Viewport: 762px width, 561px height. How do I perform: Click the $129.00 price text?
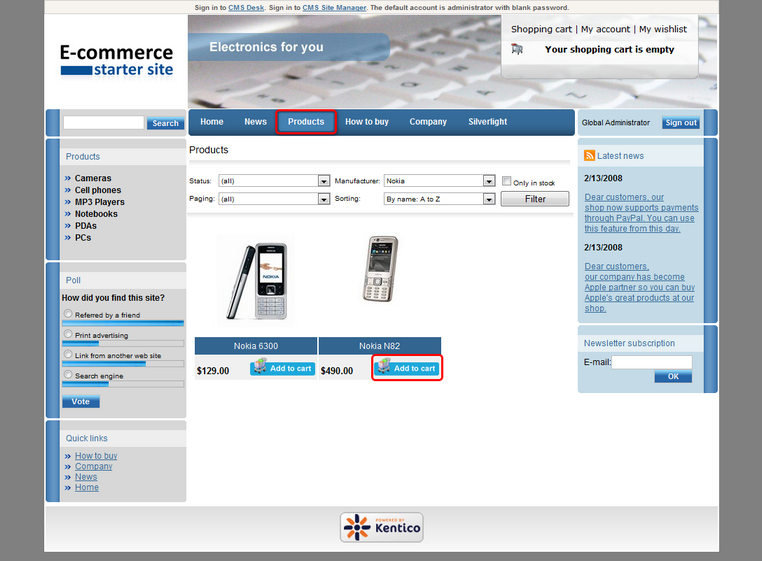point(213,371)
